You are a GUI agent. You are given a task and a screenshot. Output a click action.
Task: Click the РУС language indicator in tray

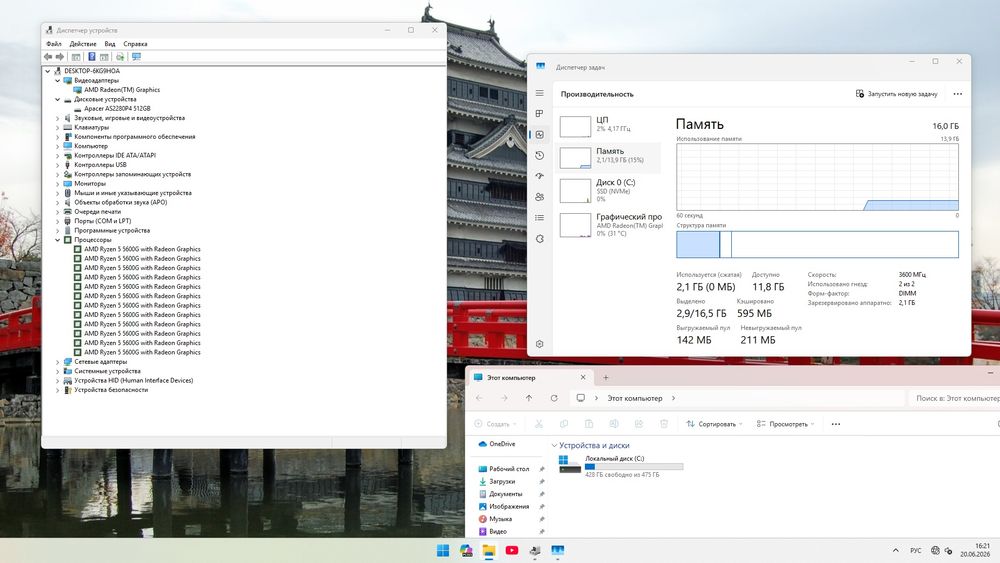[916, 550]
